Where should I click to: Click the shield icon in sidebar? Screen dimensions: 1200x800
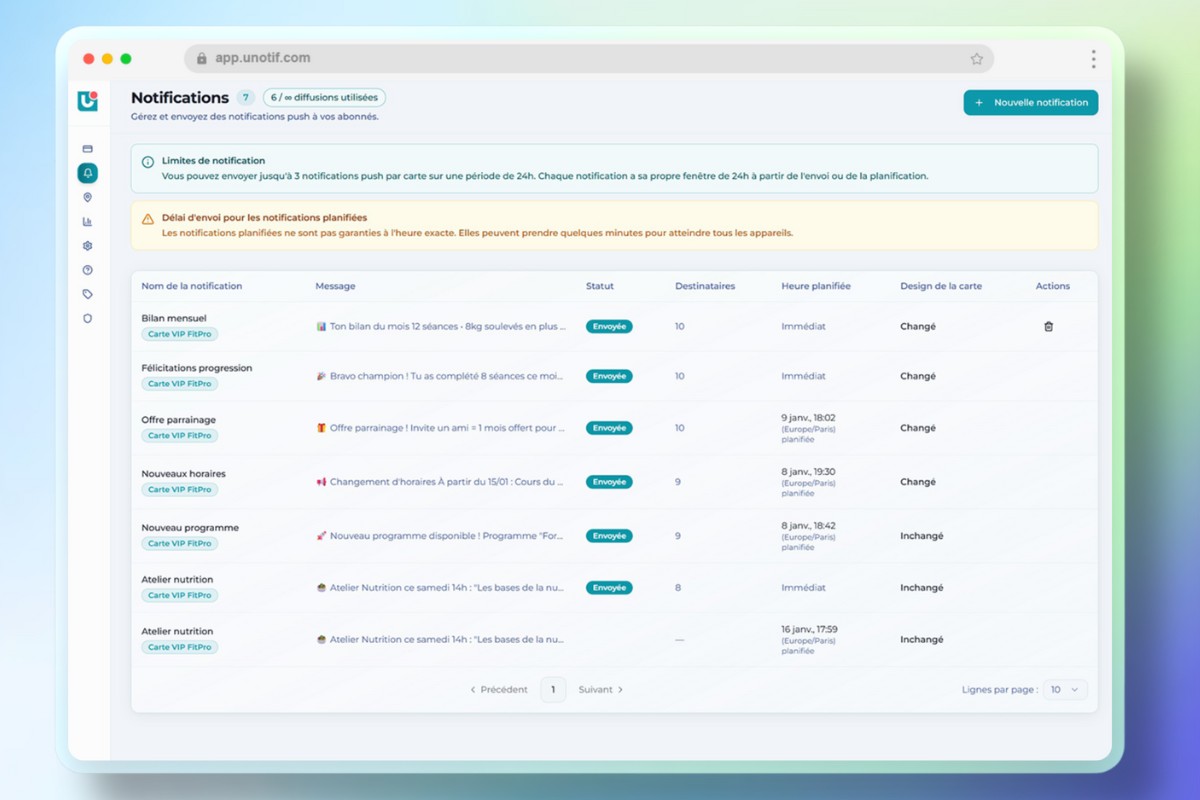88,318
